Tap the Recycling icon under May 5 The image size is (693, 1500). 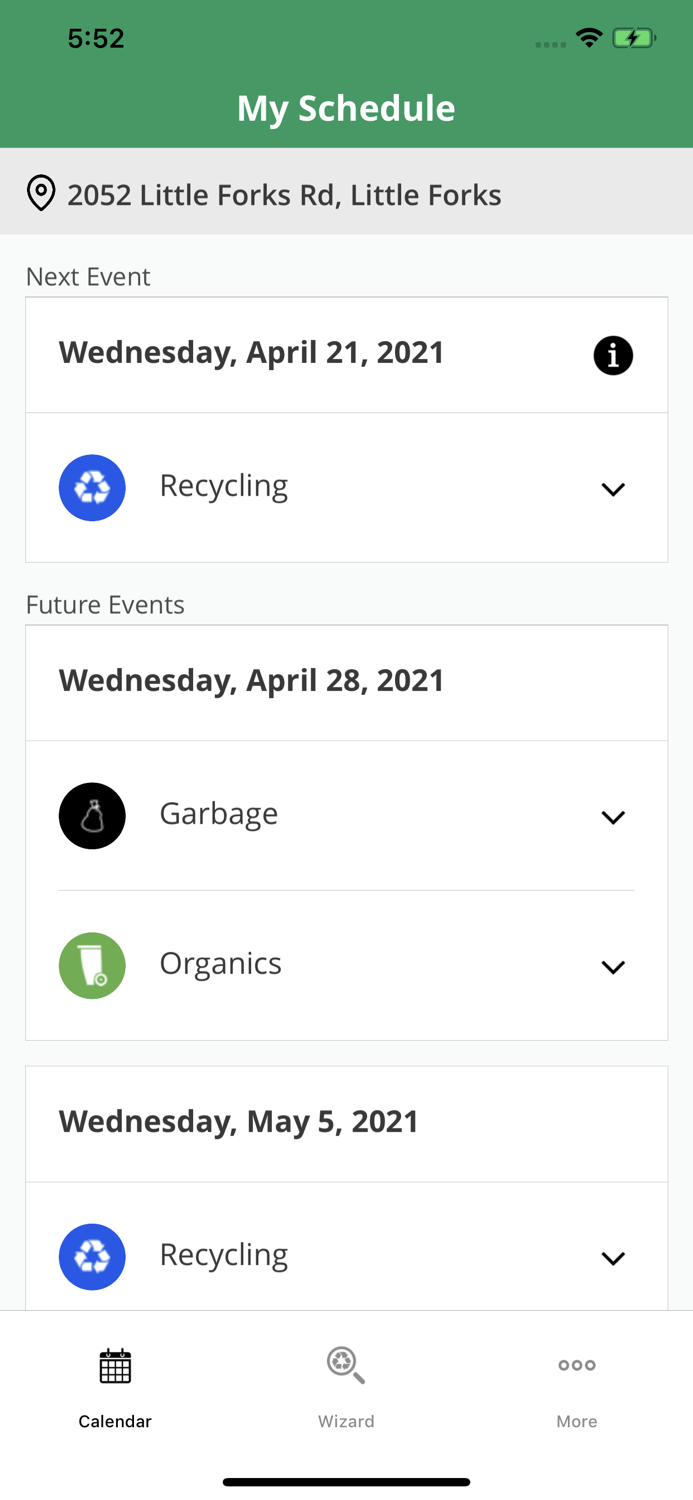coord(92,1256)
